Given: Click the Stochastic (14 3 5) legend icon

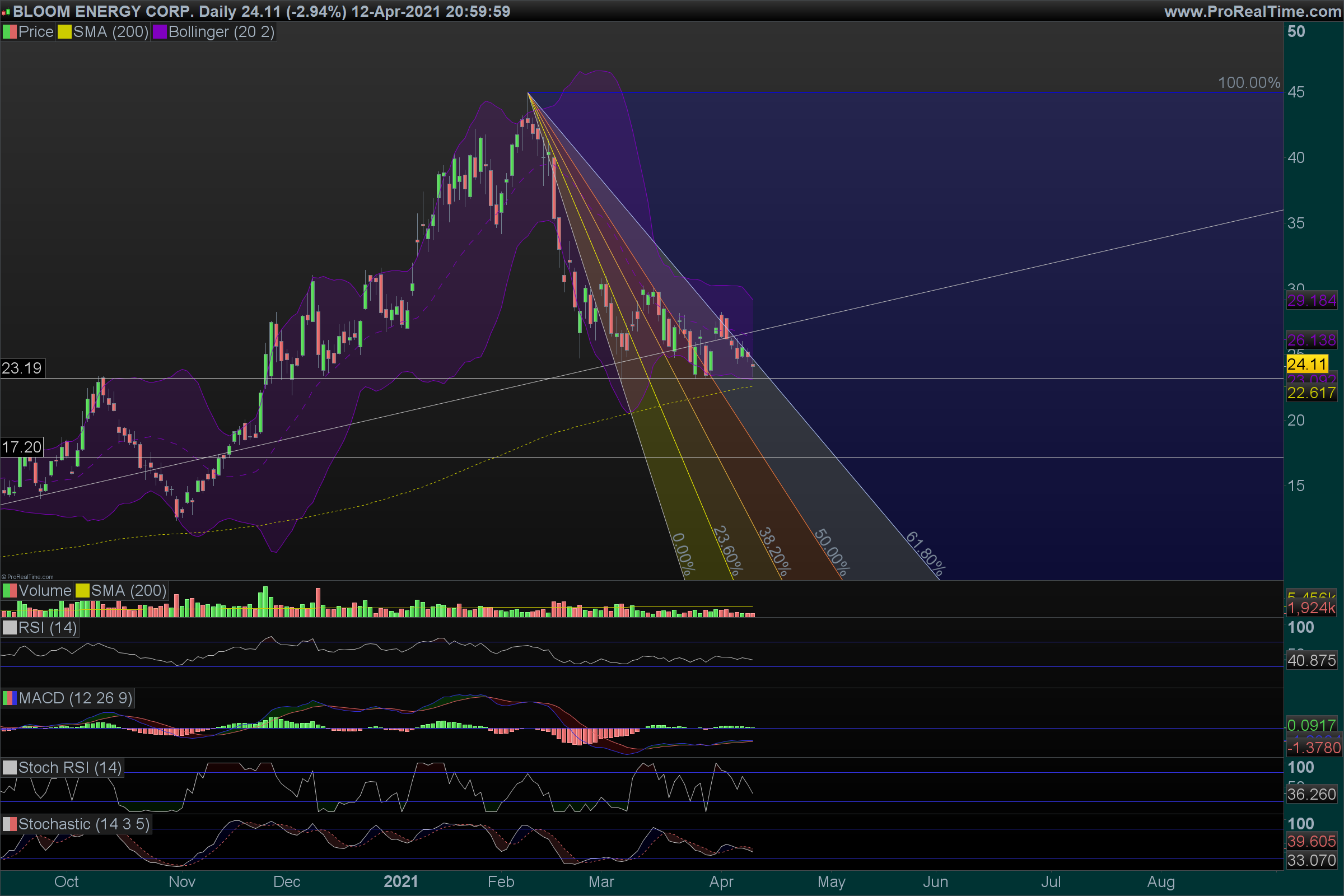Looking at the screenshot, I should [x=10, y=824].
